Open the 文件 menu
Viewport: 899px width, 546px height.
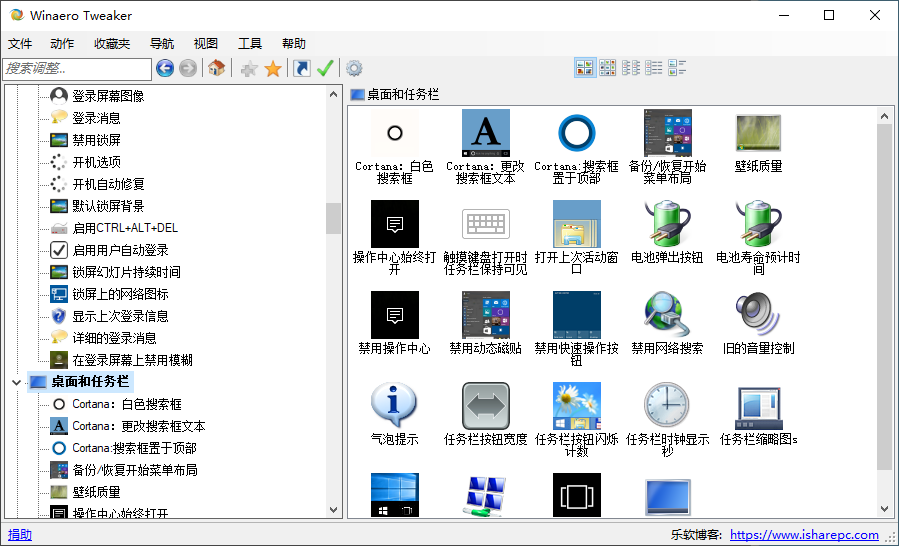click(x=20, y=44)
